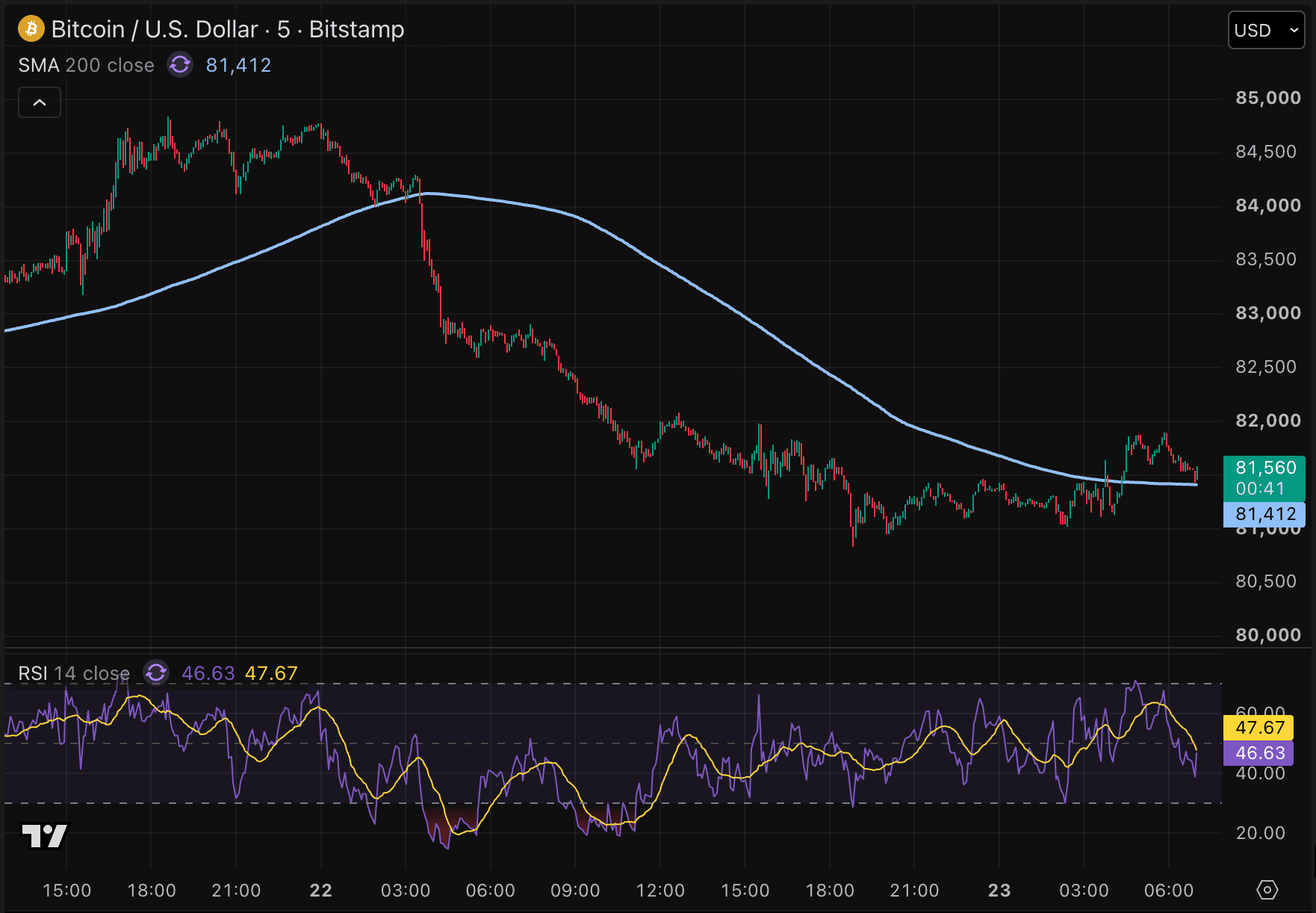Viewport: 1316px width, 913px height.
Task: Collapse the indicator legend with the chevron
Action: (40, 102)
